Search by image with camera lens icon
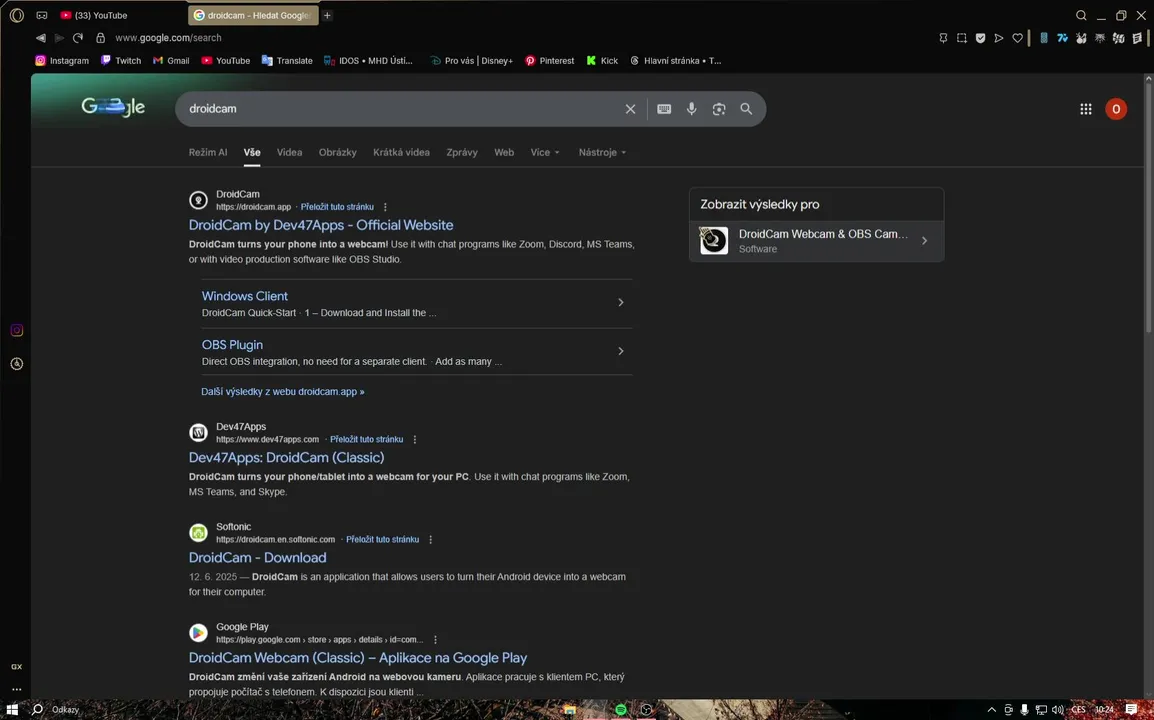Image resolution: width=1154 pixels, height=720 pixels. pyautogui.click(x=719, y=109)
